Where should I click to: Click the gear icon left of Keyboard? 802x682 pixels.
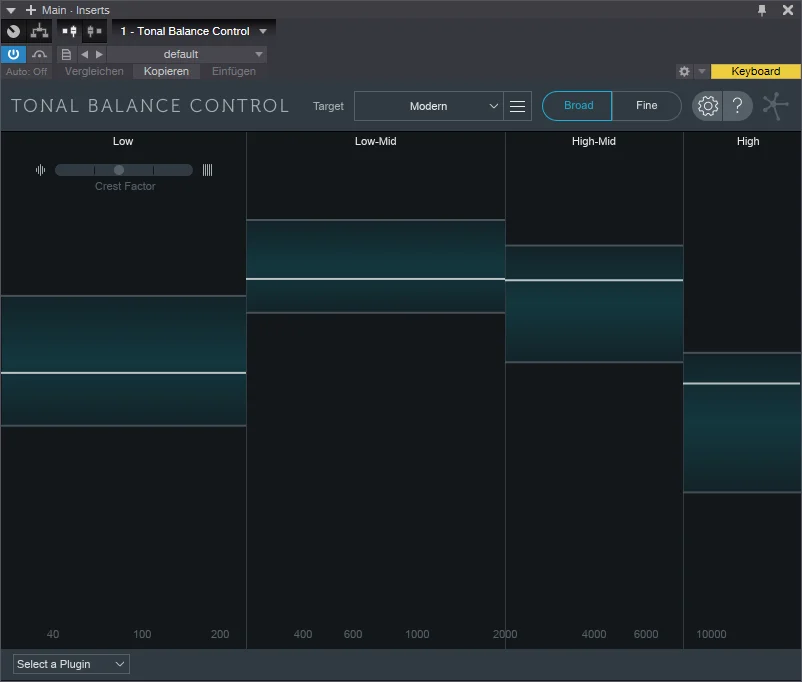684,71
